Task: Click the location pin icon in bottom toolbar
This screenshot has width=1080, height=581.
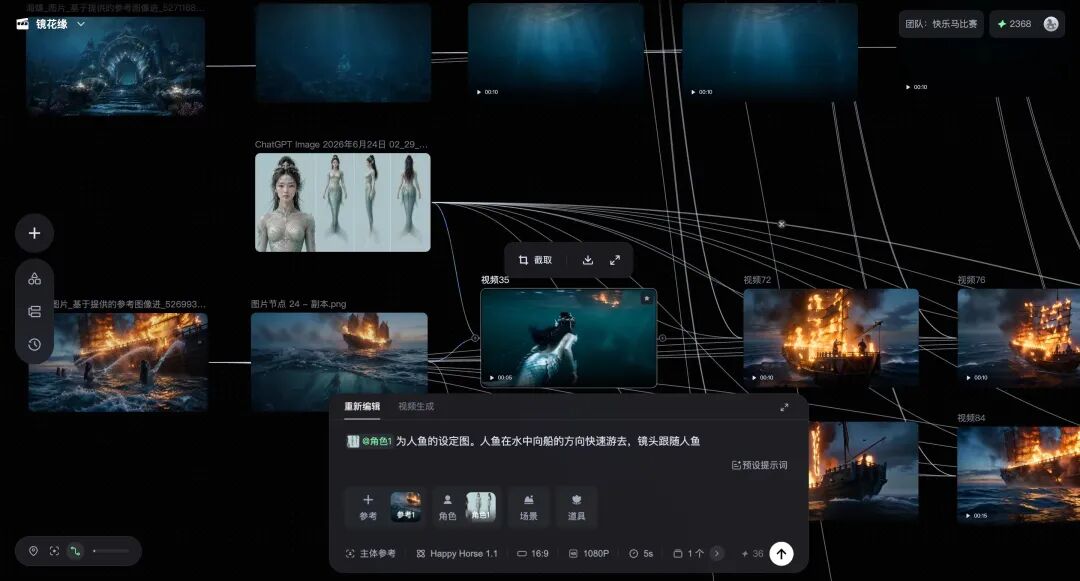Action: click(x=33, y=551)
